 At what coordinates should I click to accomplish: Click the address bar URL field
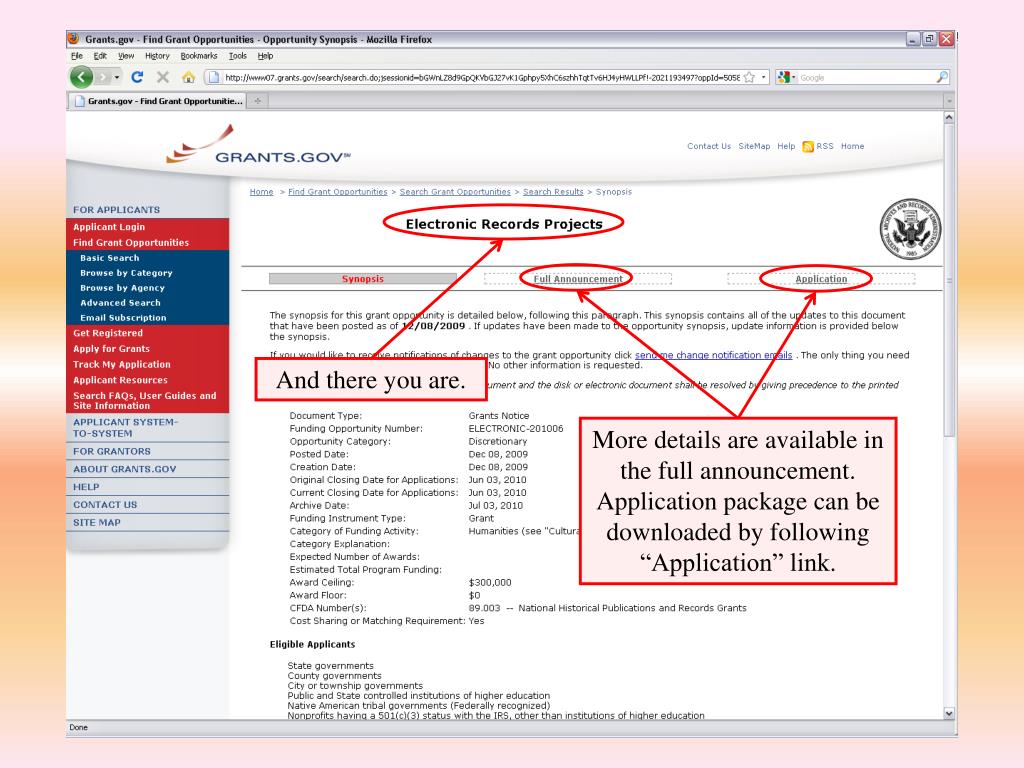pyautogui.click(x=482, y=77)
